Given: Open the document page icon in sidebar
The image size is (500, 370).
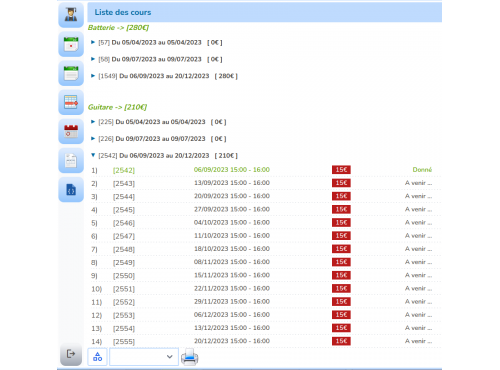Looking at the screenshot, I should [x=71, y=161].
